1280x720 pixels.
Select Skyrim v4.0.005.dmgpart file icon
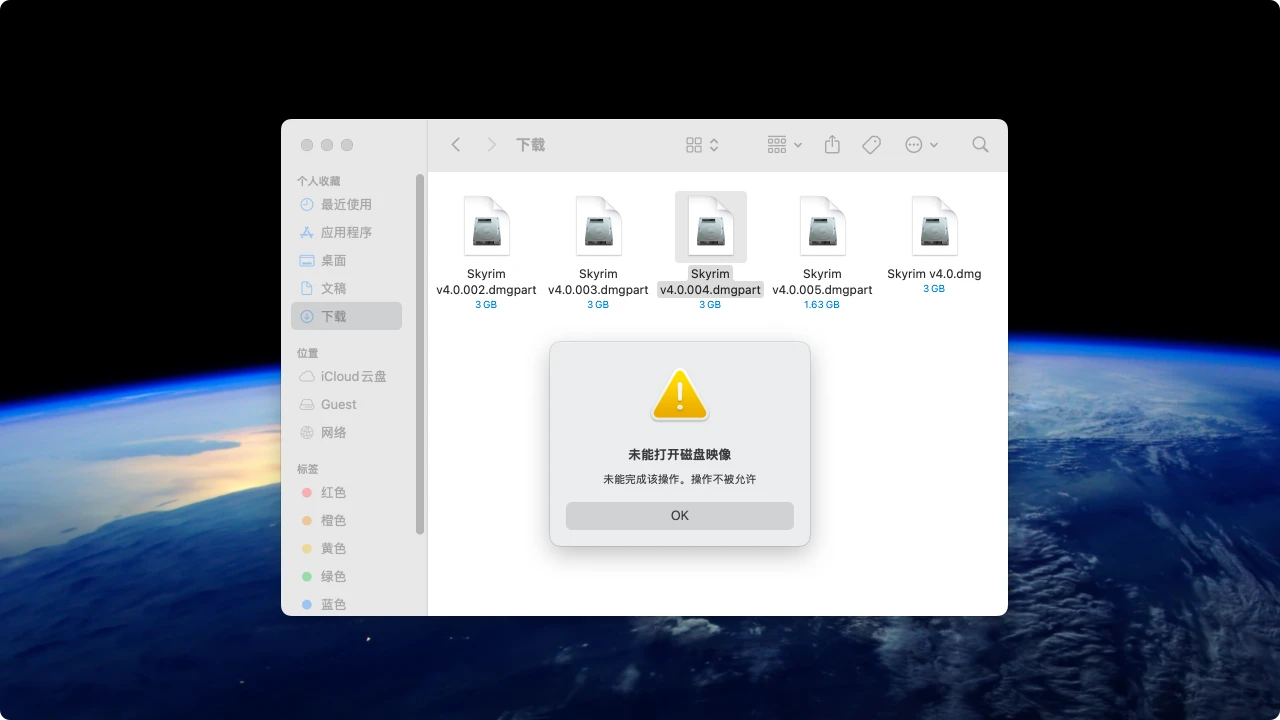coord(823,226)
